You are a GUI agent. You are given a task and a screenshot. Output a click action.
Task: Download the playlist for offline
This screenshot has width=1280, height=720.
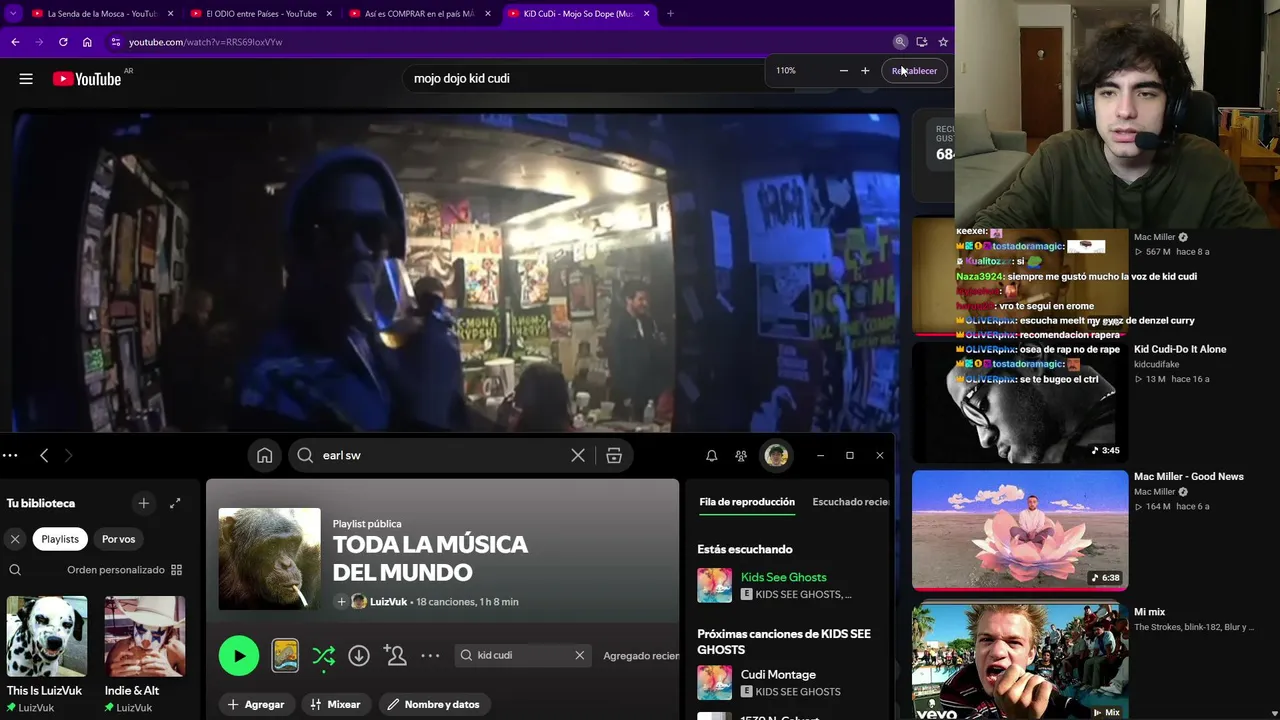(x=359, y=656)
